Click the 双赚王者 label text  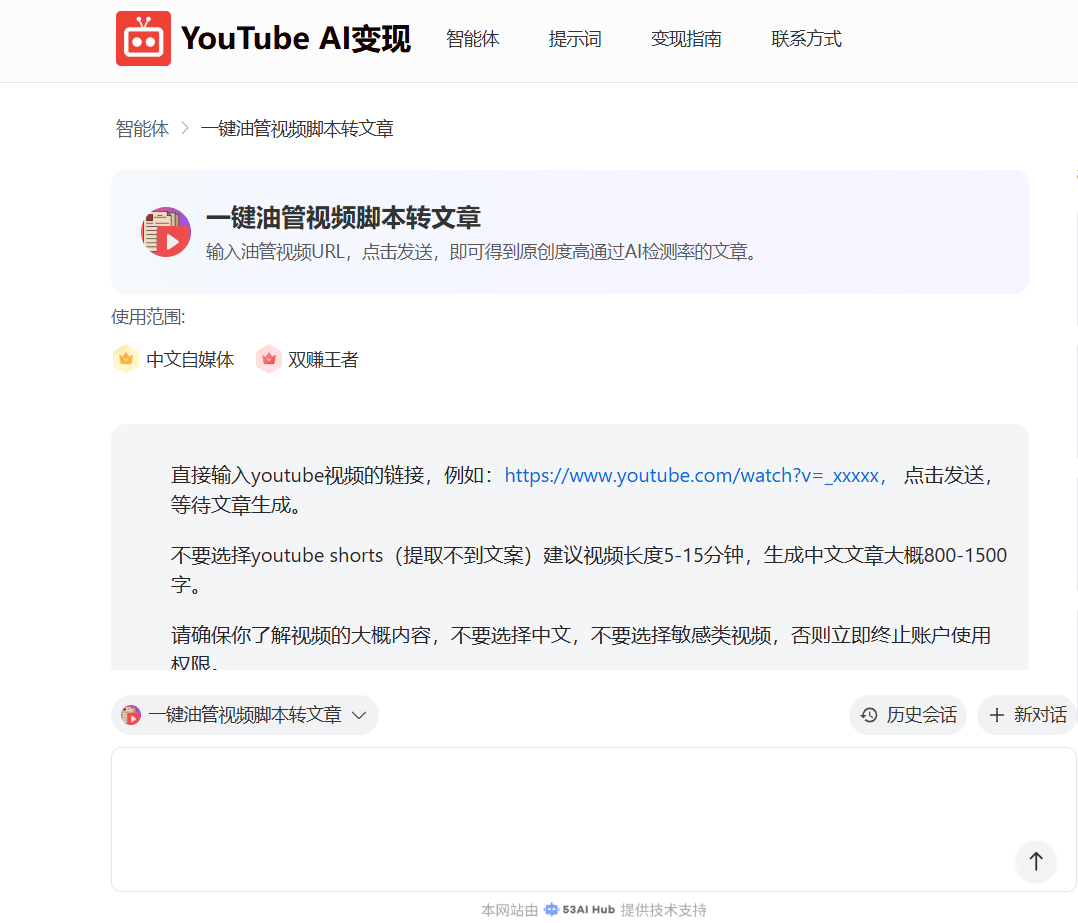[323, 360]
